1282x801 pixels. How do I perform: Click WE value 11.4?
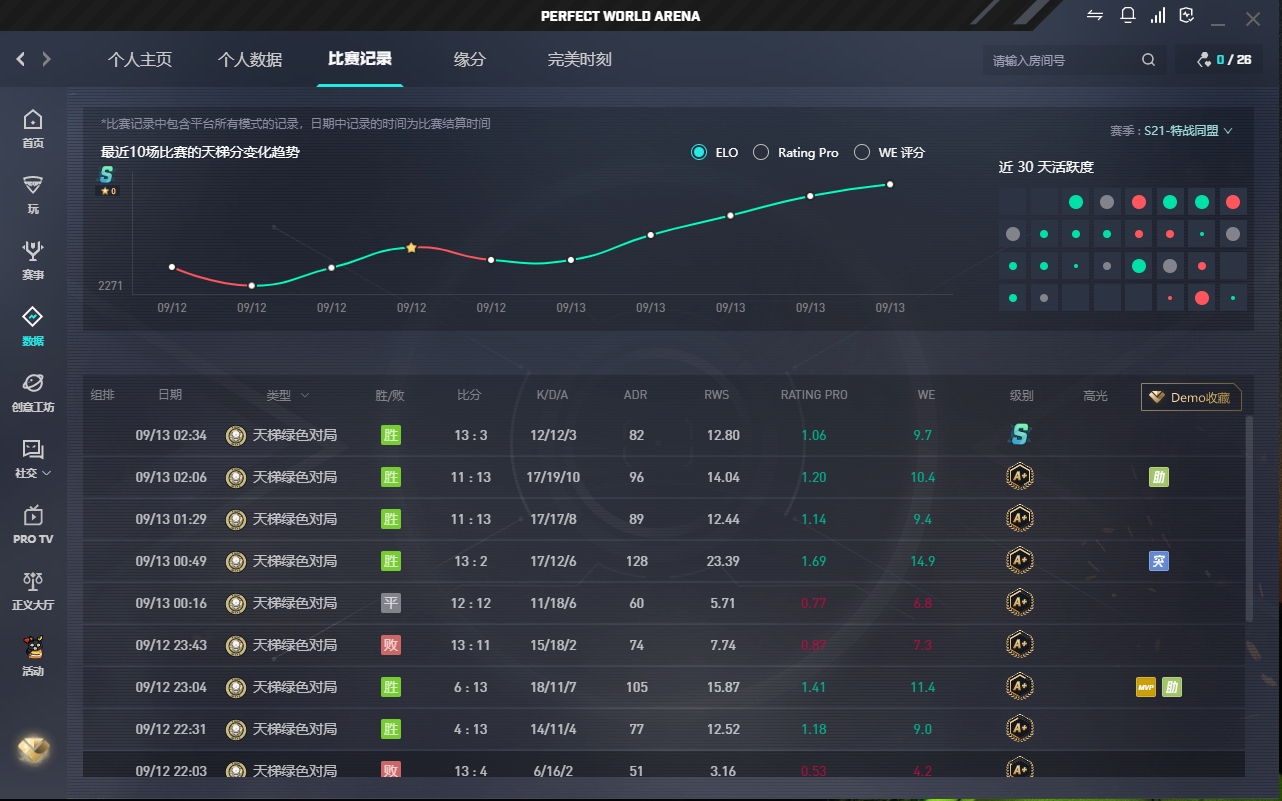[x=922, y=687]
